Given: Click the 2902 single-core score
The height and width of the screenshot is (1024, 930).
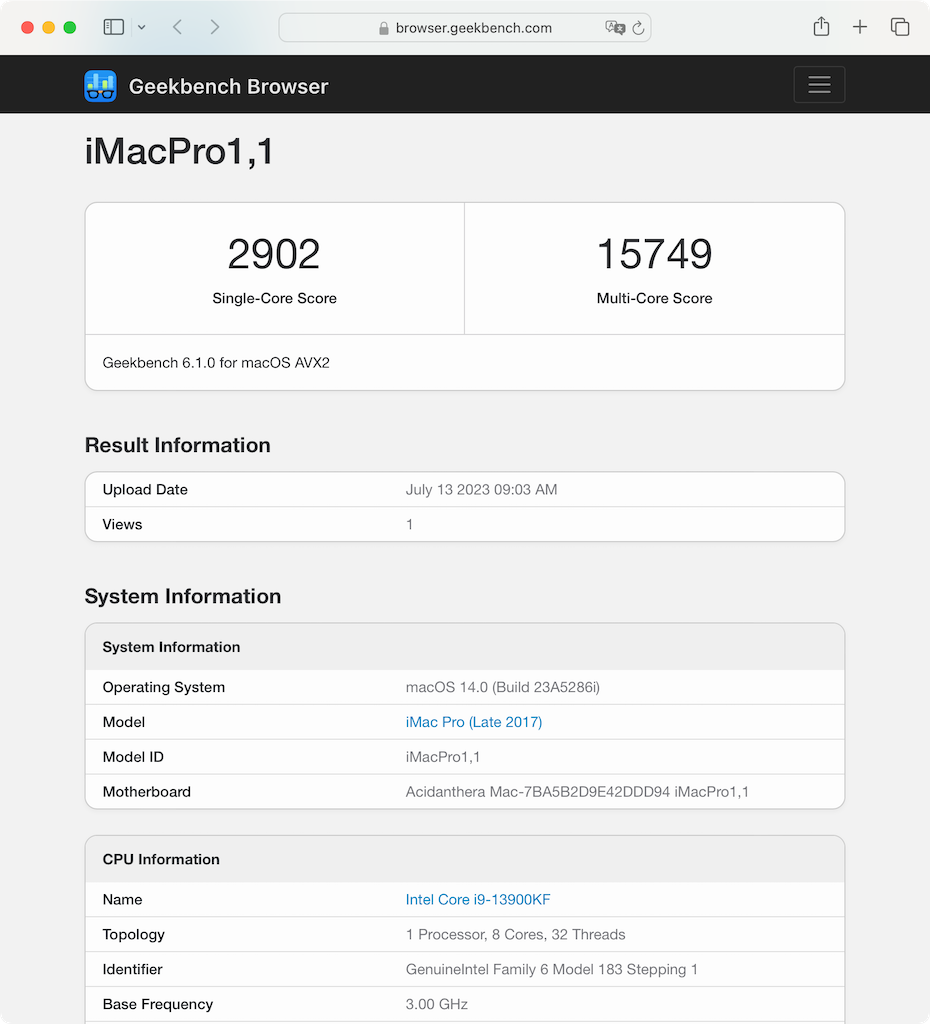Looking at the screenshot, I should (x=274, y=254).
